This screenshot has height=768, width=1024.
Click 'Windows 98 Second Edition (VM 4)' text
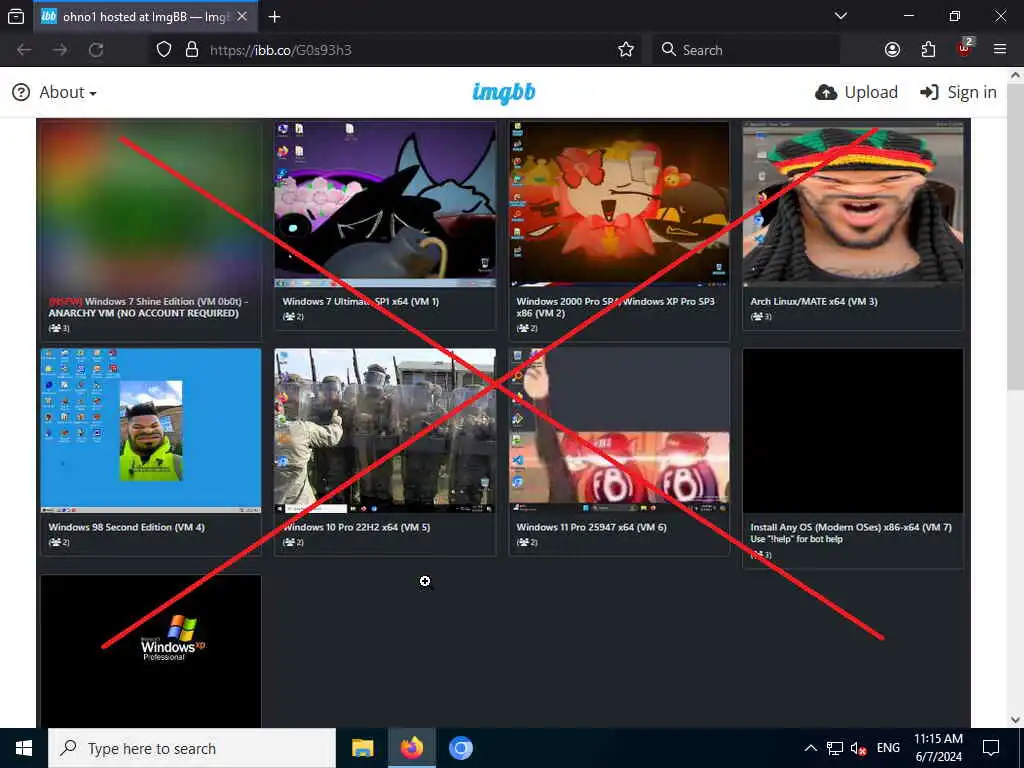click(x=127, y=527)
